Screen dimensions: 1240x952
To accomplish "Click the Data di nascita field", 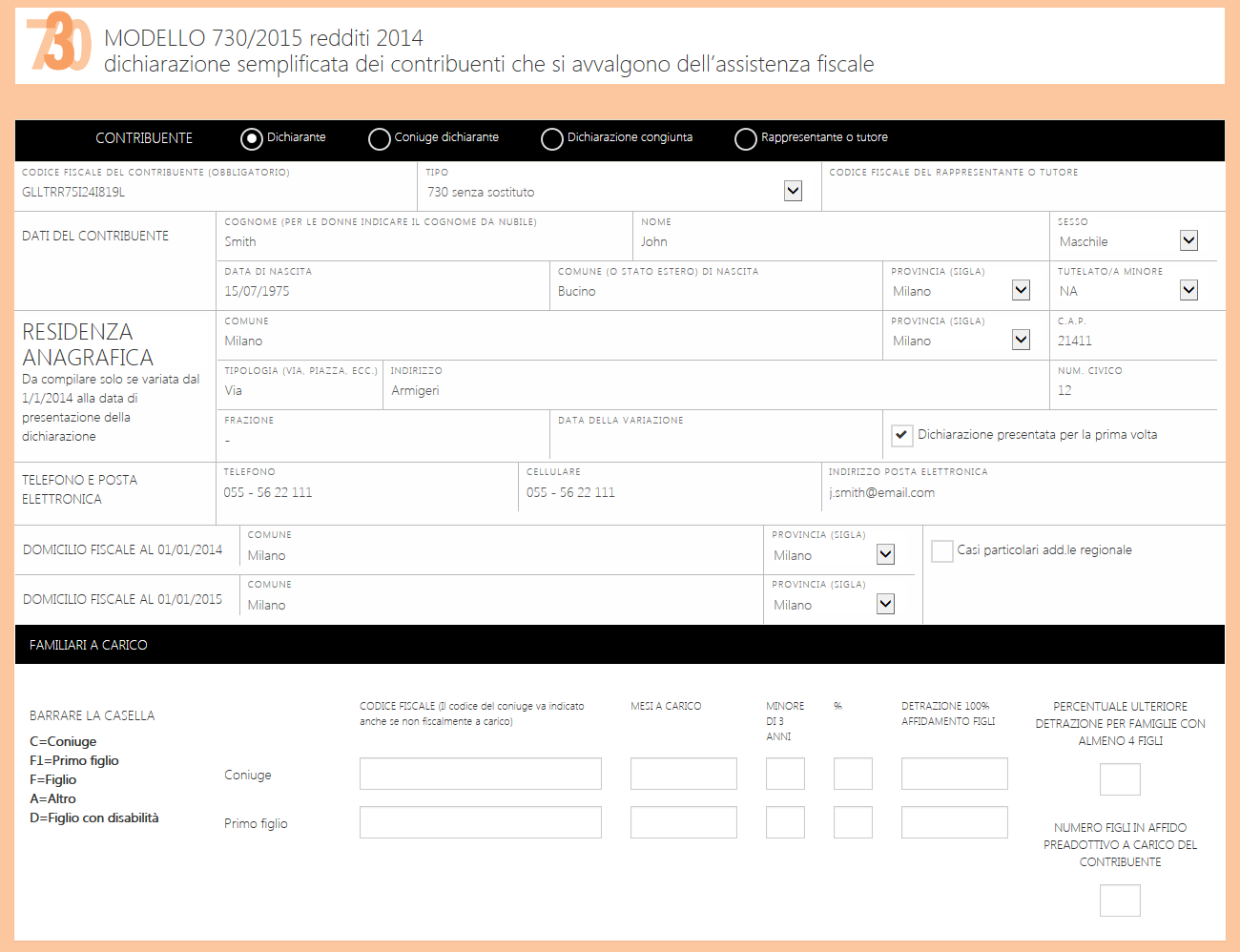I will 383,291.
